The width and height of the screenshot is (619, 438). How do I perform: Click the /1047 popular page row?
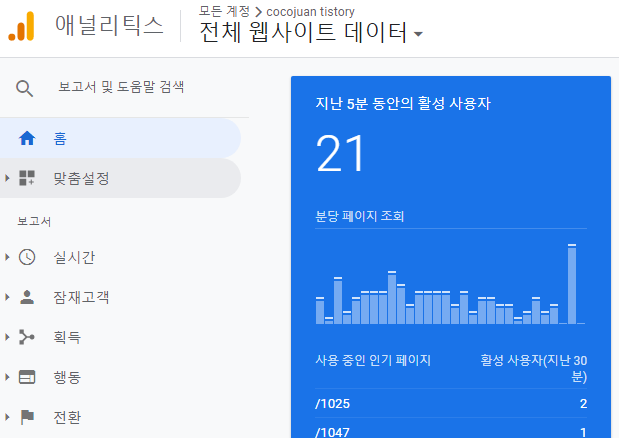coord(451,430)
